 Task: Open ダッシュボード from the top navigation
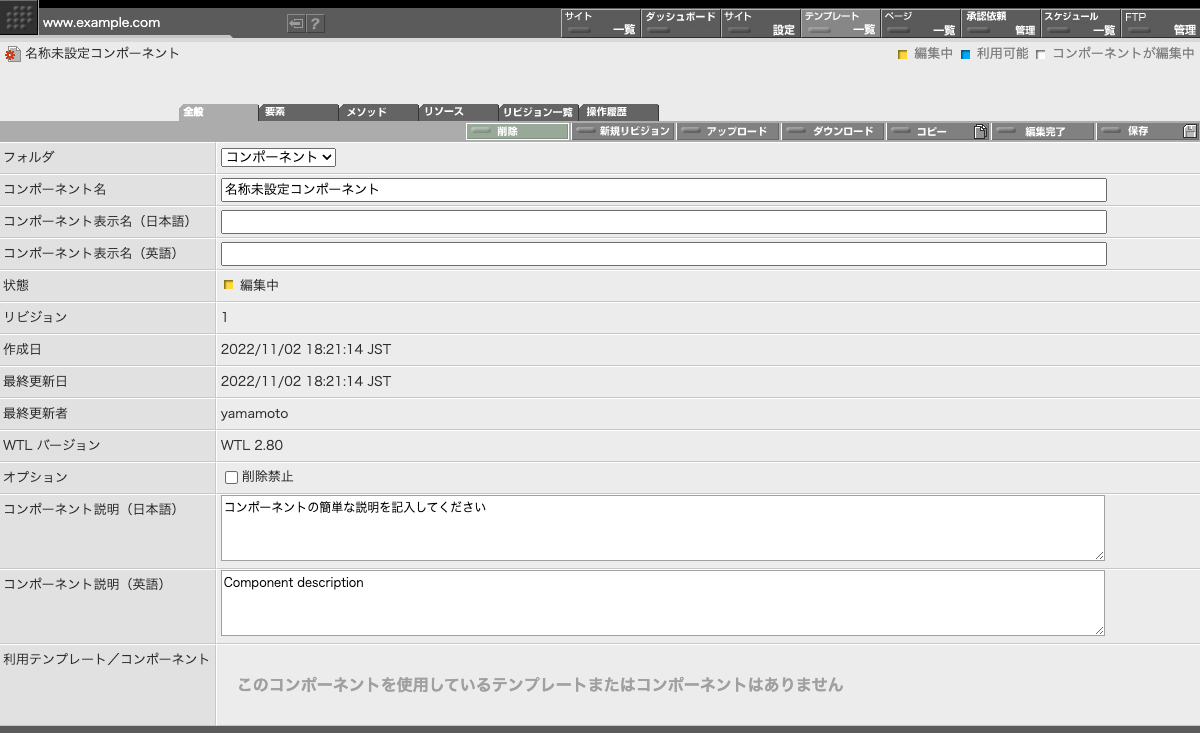tap(680, 23)
